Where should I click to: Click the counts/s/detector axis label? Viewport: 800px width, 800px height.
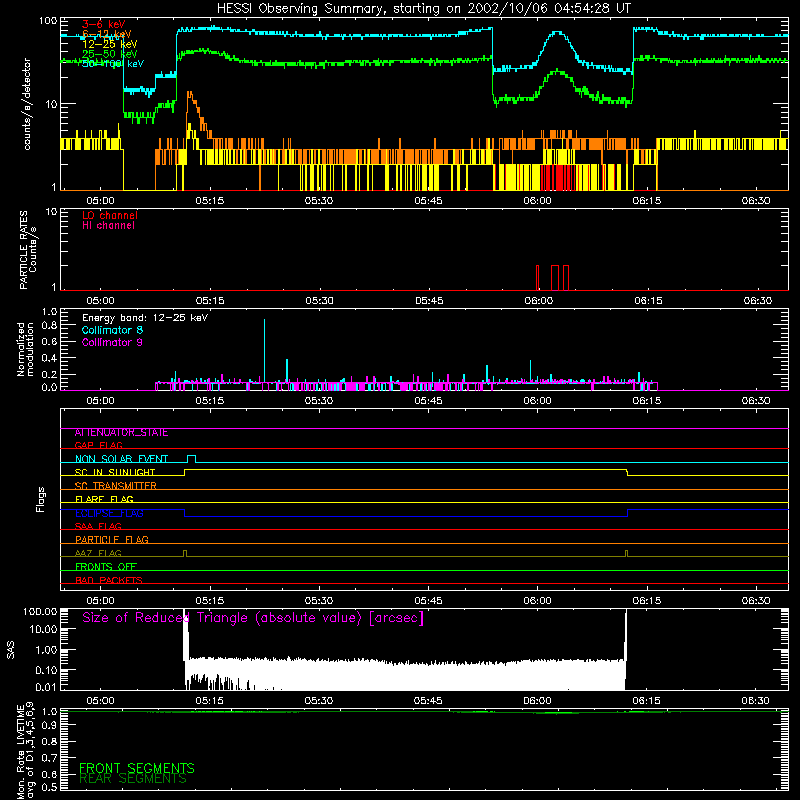pyautogui.click(x=27, y=104)
